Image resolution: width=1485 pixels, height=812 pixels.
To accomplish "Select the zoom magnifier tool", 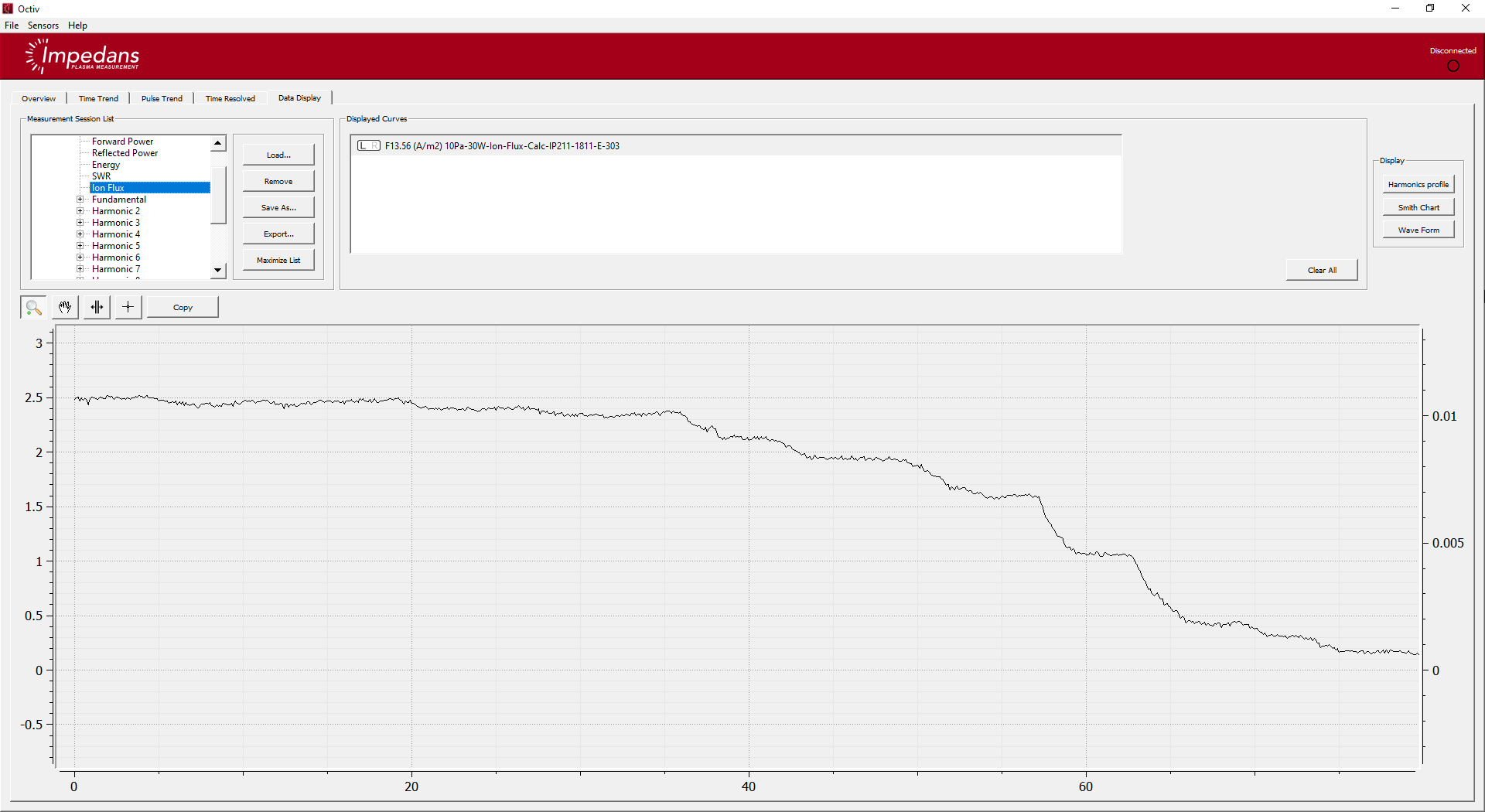I will pyautogui.click(x=33, y=308).
